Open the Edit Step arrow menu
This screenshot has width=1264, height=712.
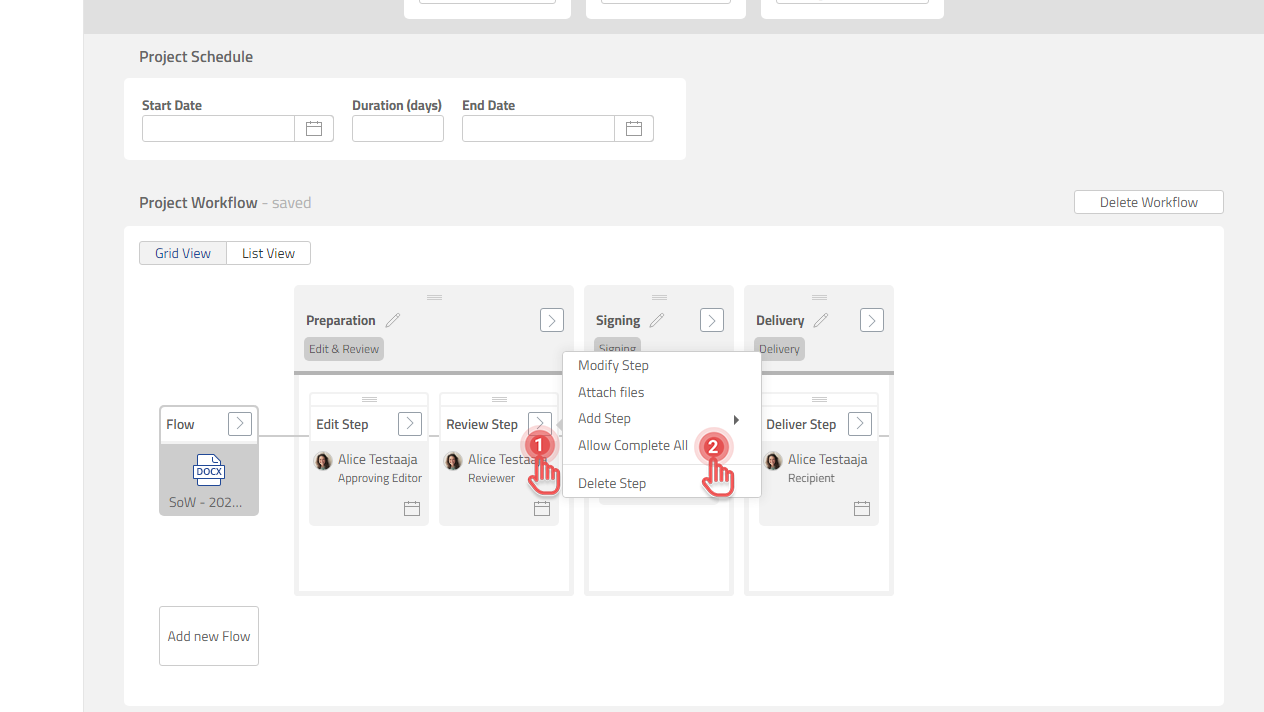[410, 424]
